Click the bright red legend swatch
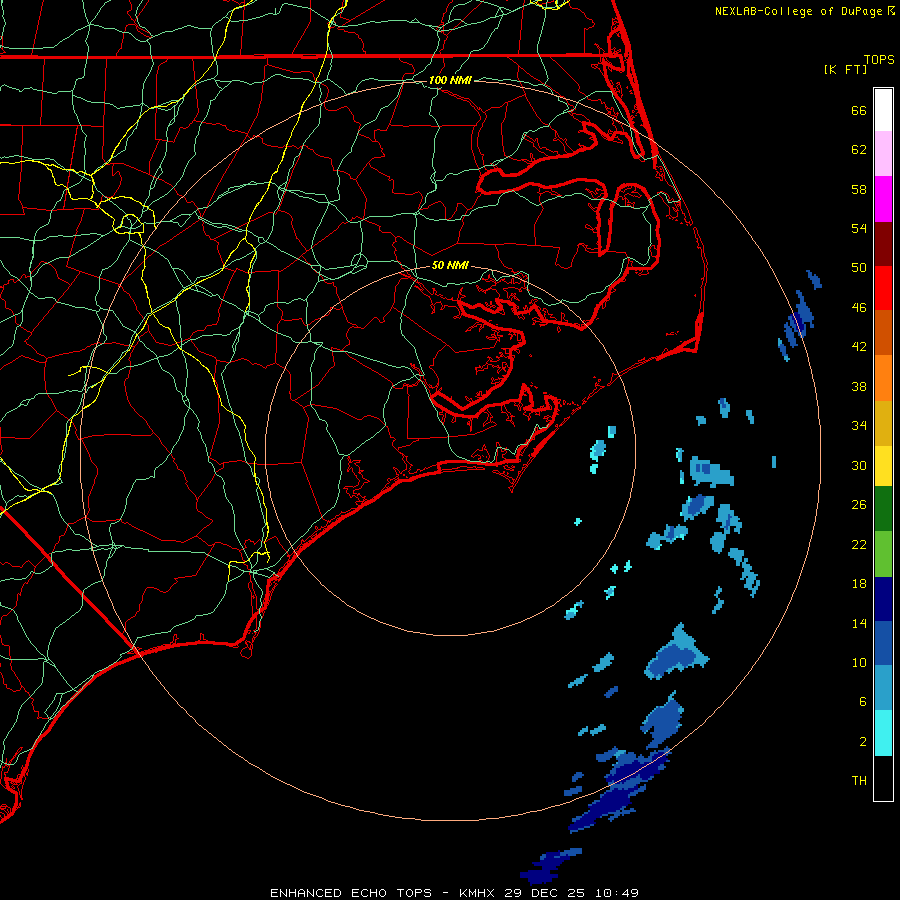Screen dimensions: 900x900 coord(883,288)
